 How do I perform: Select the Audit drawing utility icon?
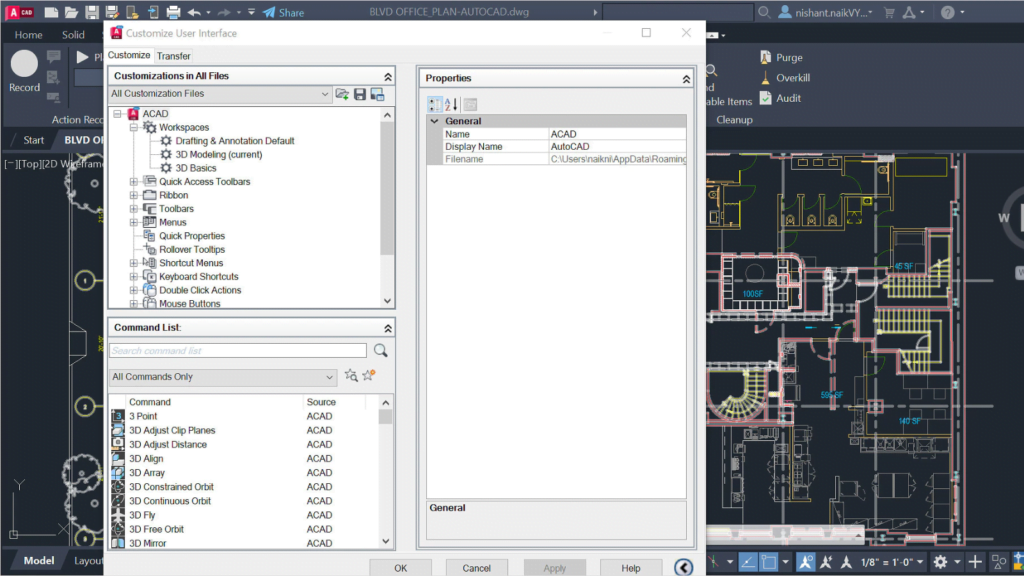763,98
